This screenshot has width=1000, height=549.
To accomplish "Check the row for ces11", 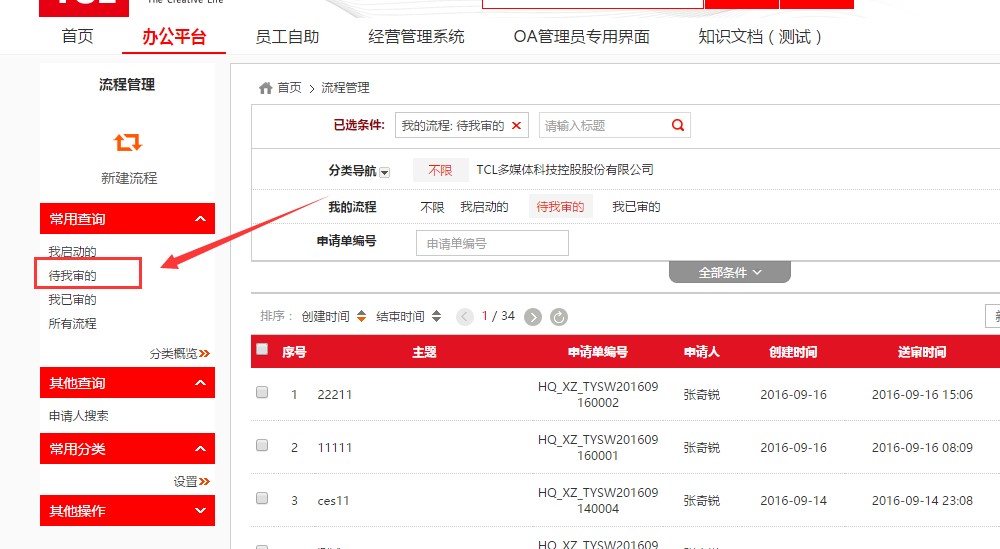I will tap(262, 499).
